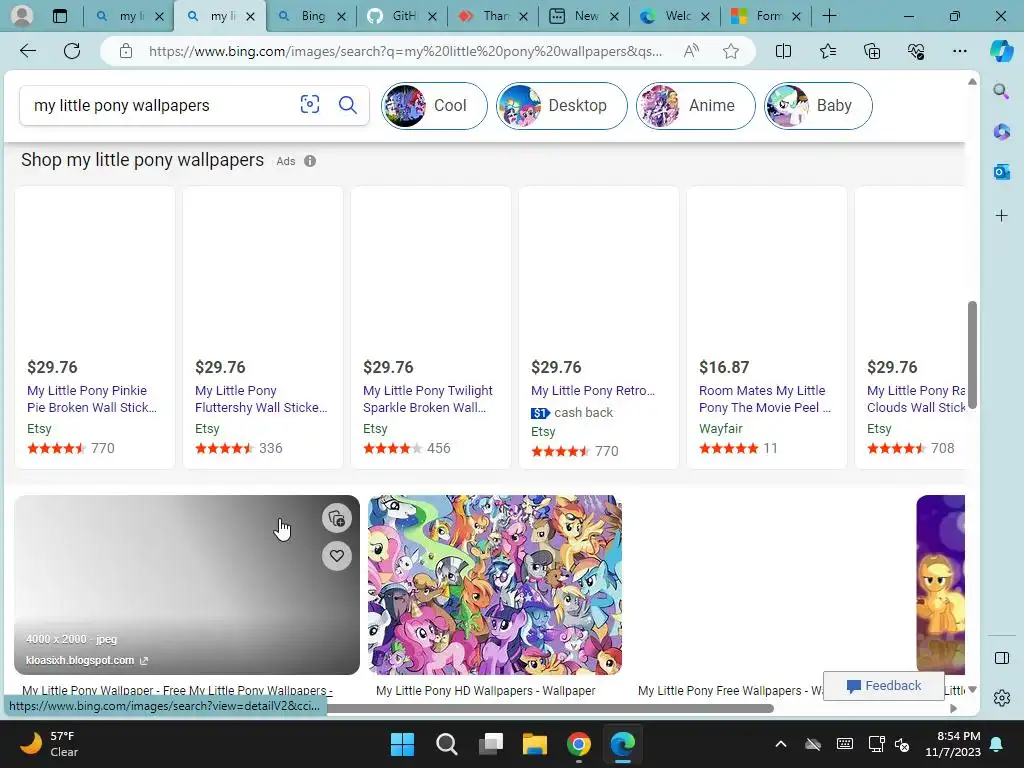The height and width of the screenshot is (768, 1024).
Task: Open File Explorer from taskbar
Action: point(534,744)
